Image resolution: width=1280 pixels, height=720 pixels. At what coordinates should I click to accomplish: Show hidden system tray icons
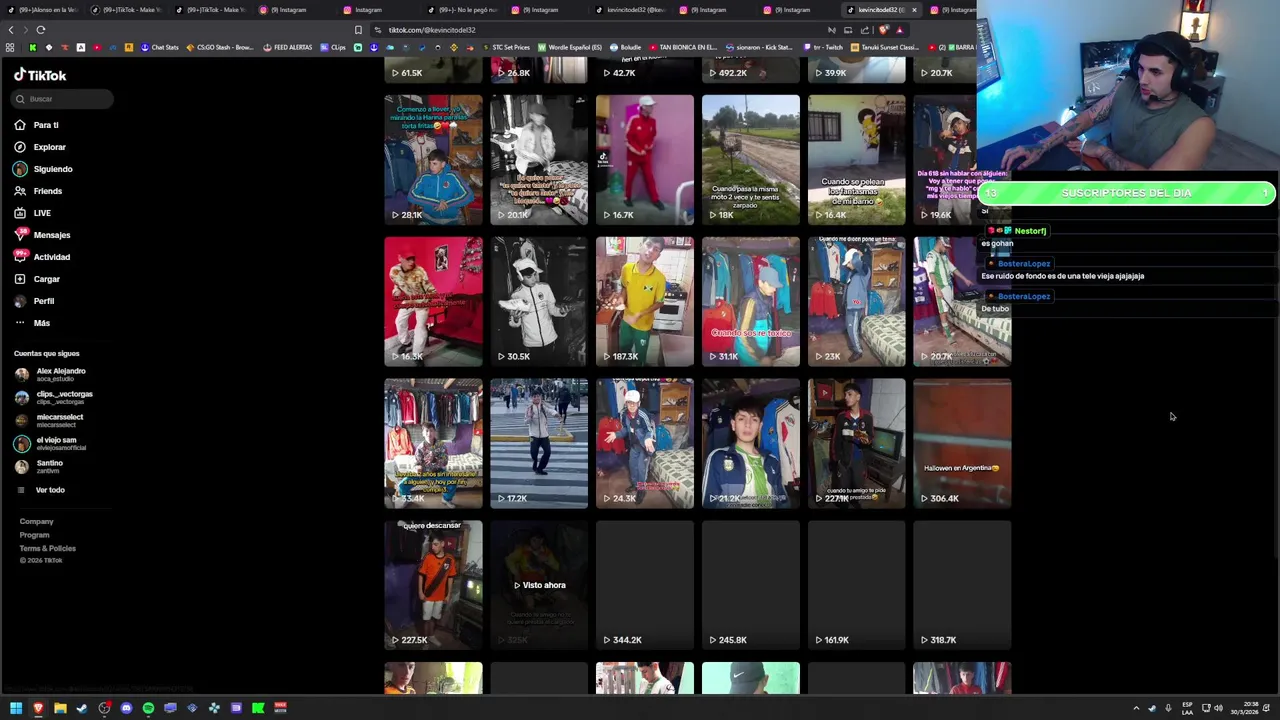1136,708
